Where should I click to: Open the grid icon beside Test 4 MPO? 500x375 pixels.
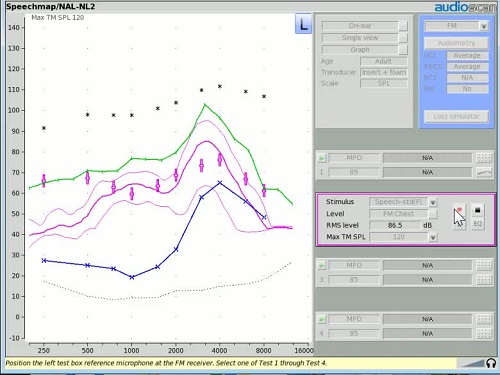click(x=484, y=319)
